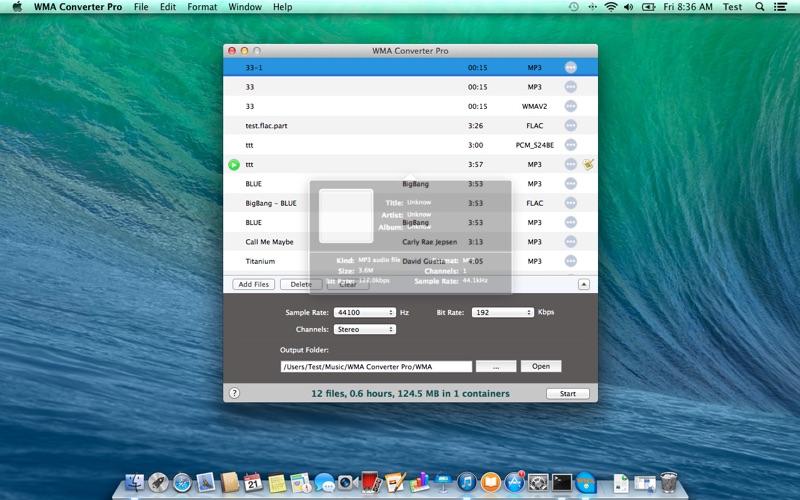
Task: Open System Preferences from the Dock
Action: pos(538,482)
